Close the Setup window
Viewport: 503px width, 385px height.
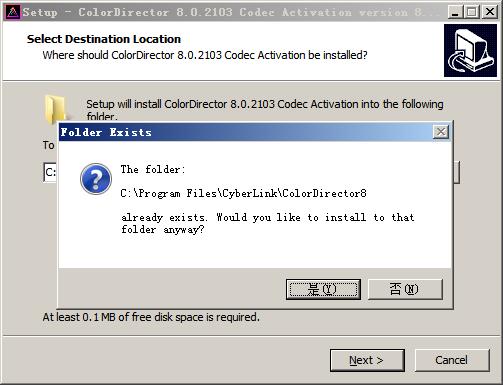click(489, 12)
